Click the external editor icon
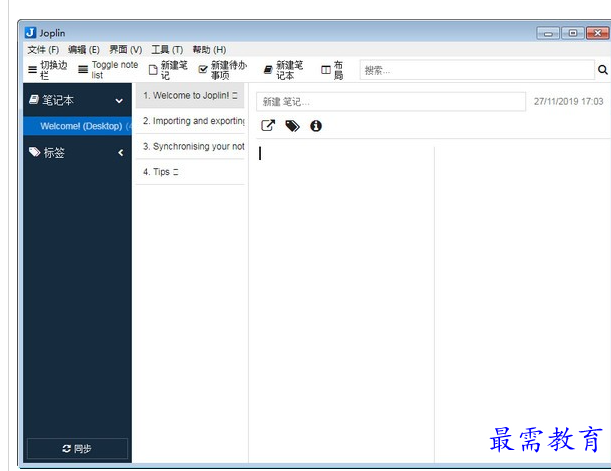The image size is (611, 471). point(268,125)
